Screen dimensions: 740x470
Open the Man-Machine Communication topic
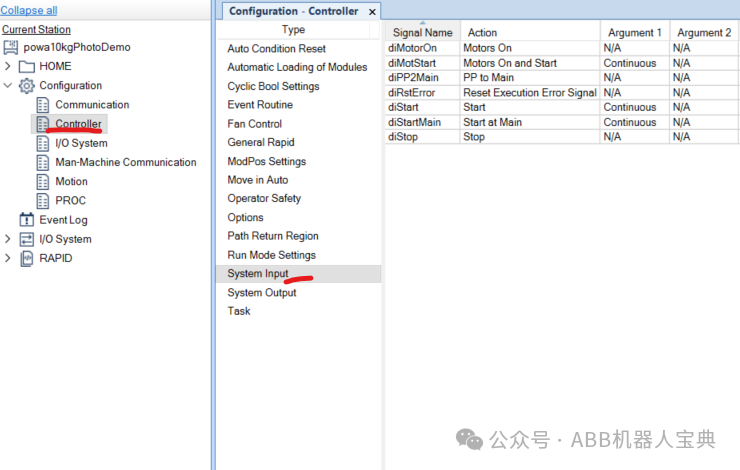[x=126, y=162]
